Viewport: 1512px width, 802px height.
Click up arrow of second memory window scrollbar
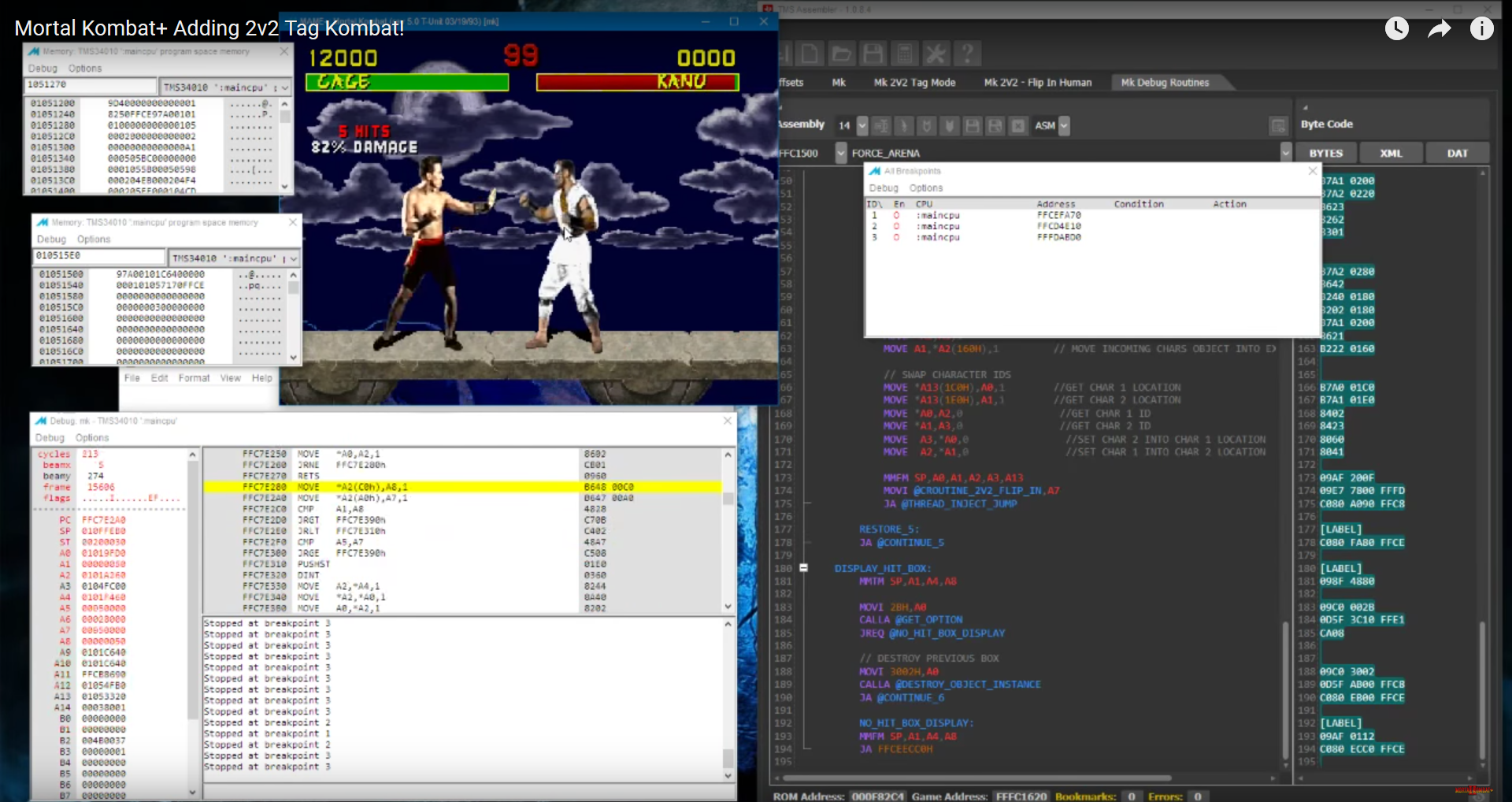(x=294, y=275)
